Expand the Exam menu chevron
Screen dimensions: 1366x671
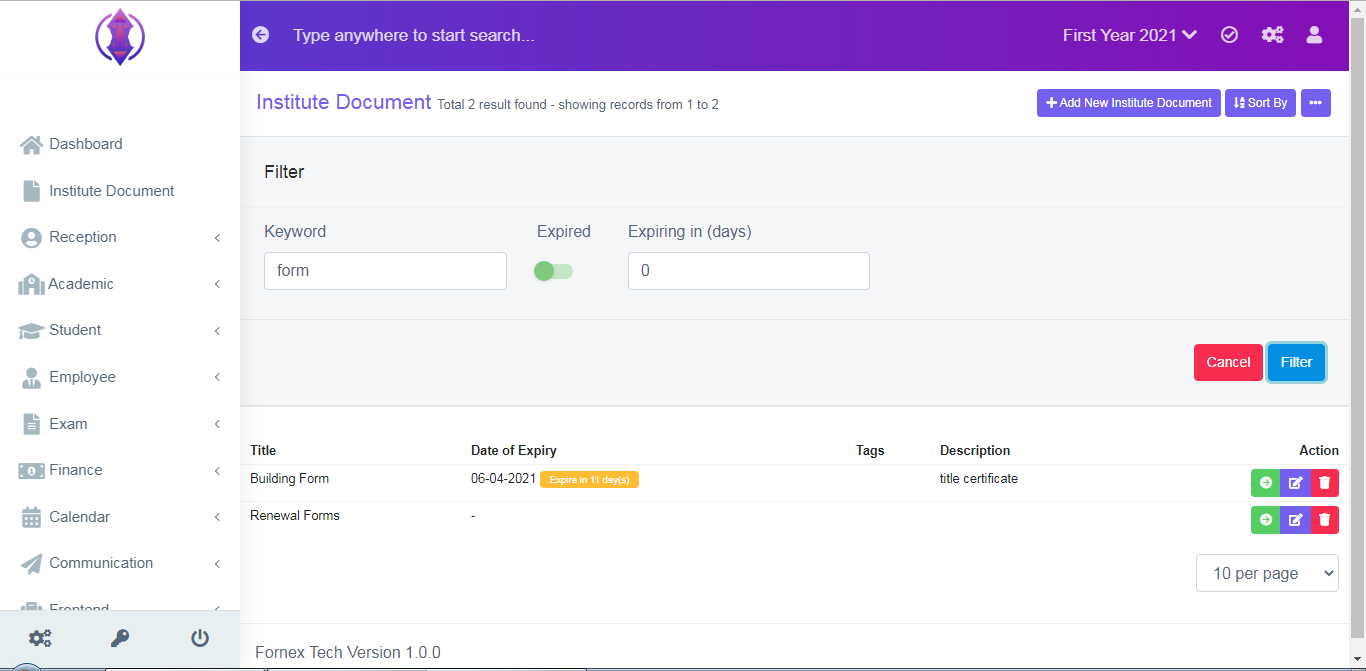(217, 424)
